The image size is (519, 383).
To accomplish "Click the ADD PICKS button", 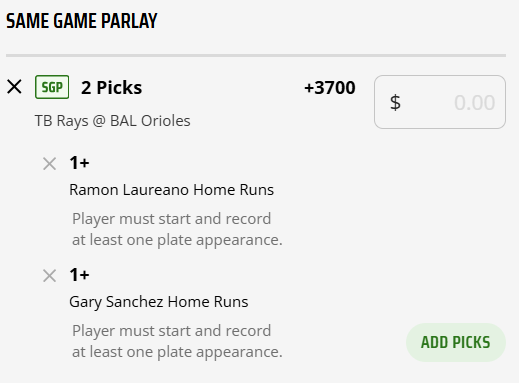I will coord(456,342).
